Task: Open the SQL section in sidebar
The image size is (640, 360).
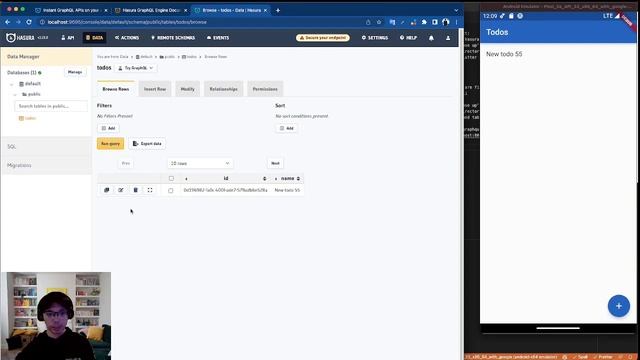Action: pos(46,146)
